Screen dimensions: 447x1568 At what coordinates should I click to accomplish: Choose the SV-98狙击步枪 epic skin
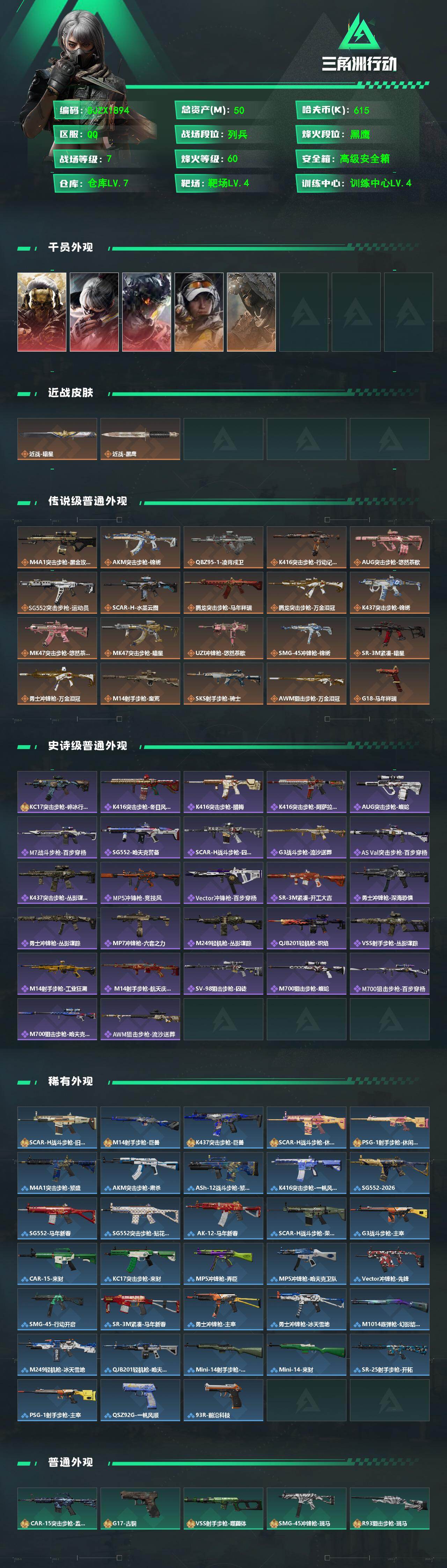click(x=223, y=974)
